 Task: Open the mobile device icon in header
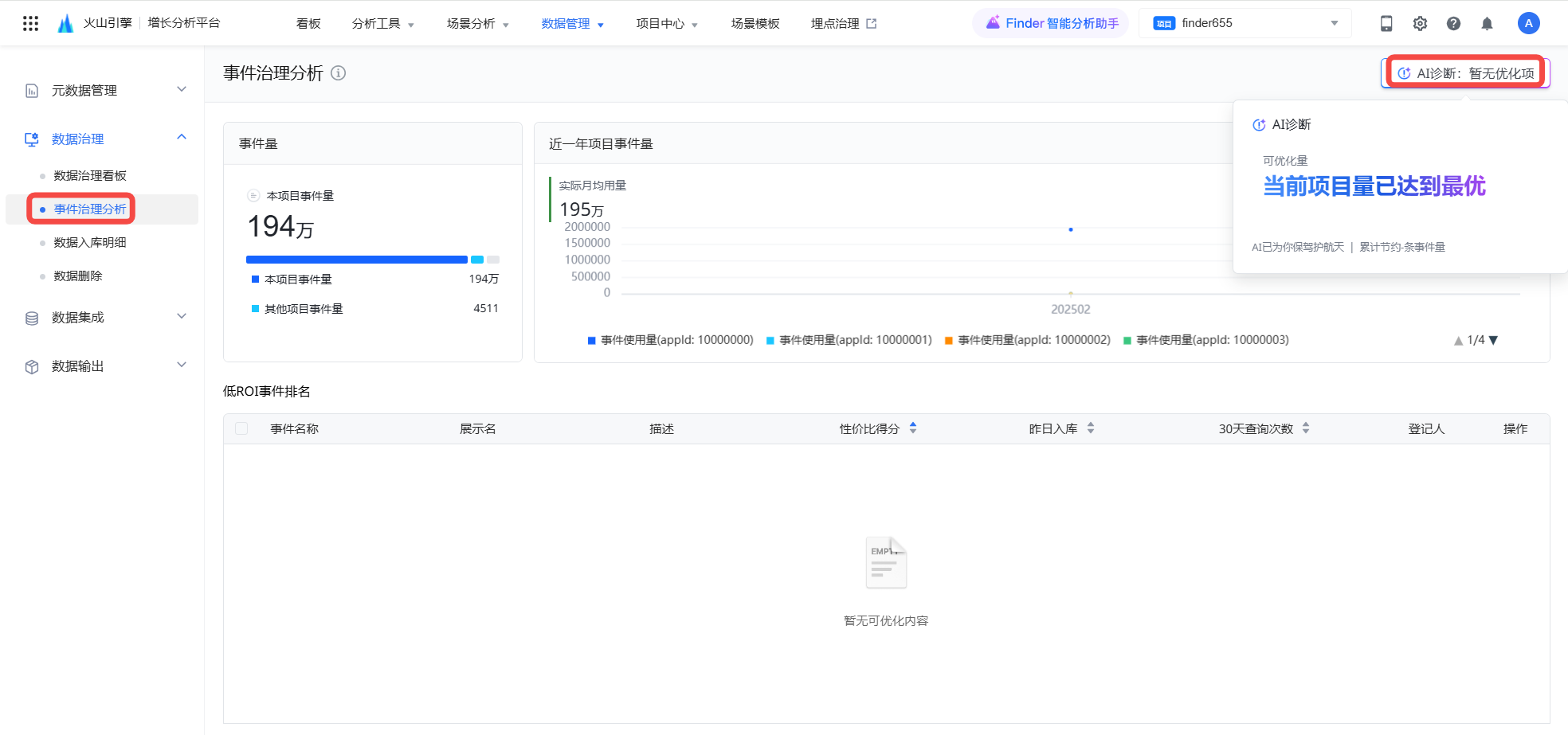point(1386,24)
